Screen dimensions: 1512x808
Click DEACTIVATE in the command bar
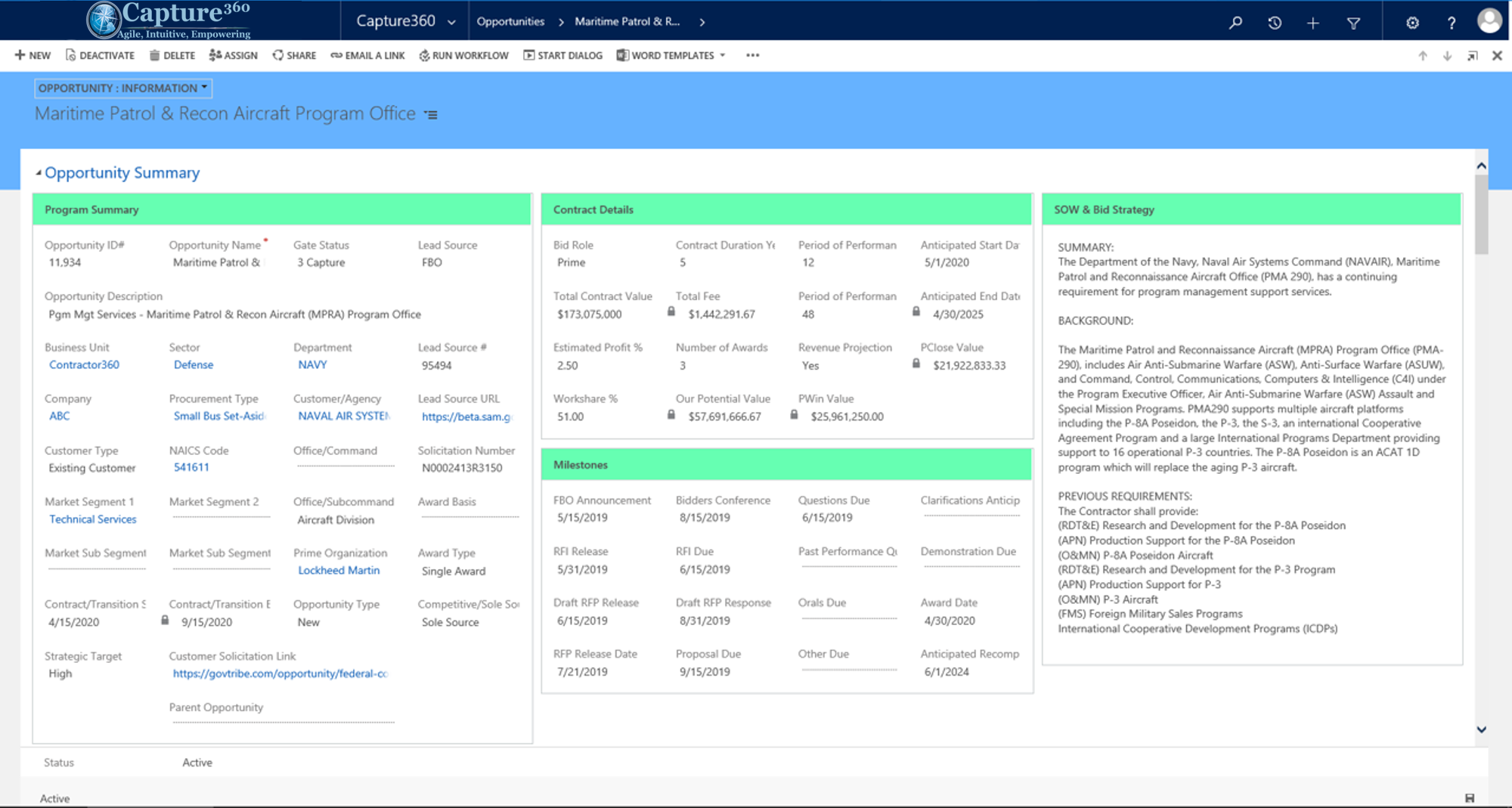point(100,55)
